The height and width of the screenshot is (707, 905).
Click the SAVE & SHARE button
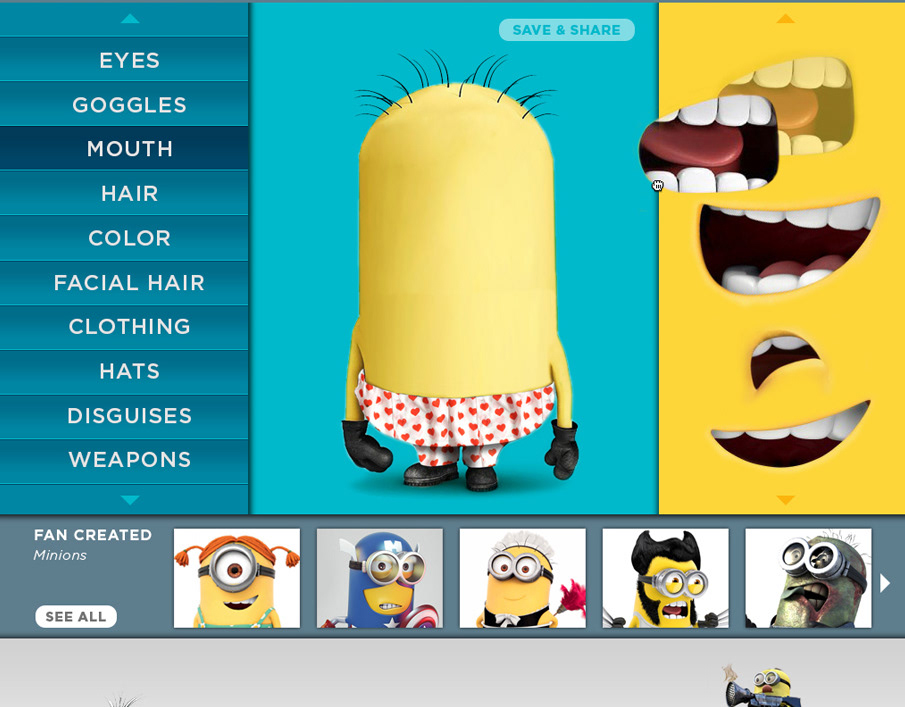point(566,30)
